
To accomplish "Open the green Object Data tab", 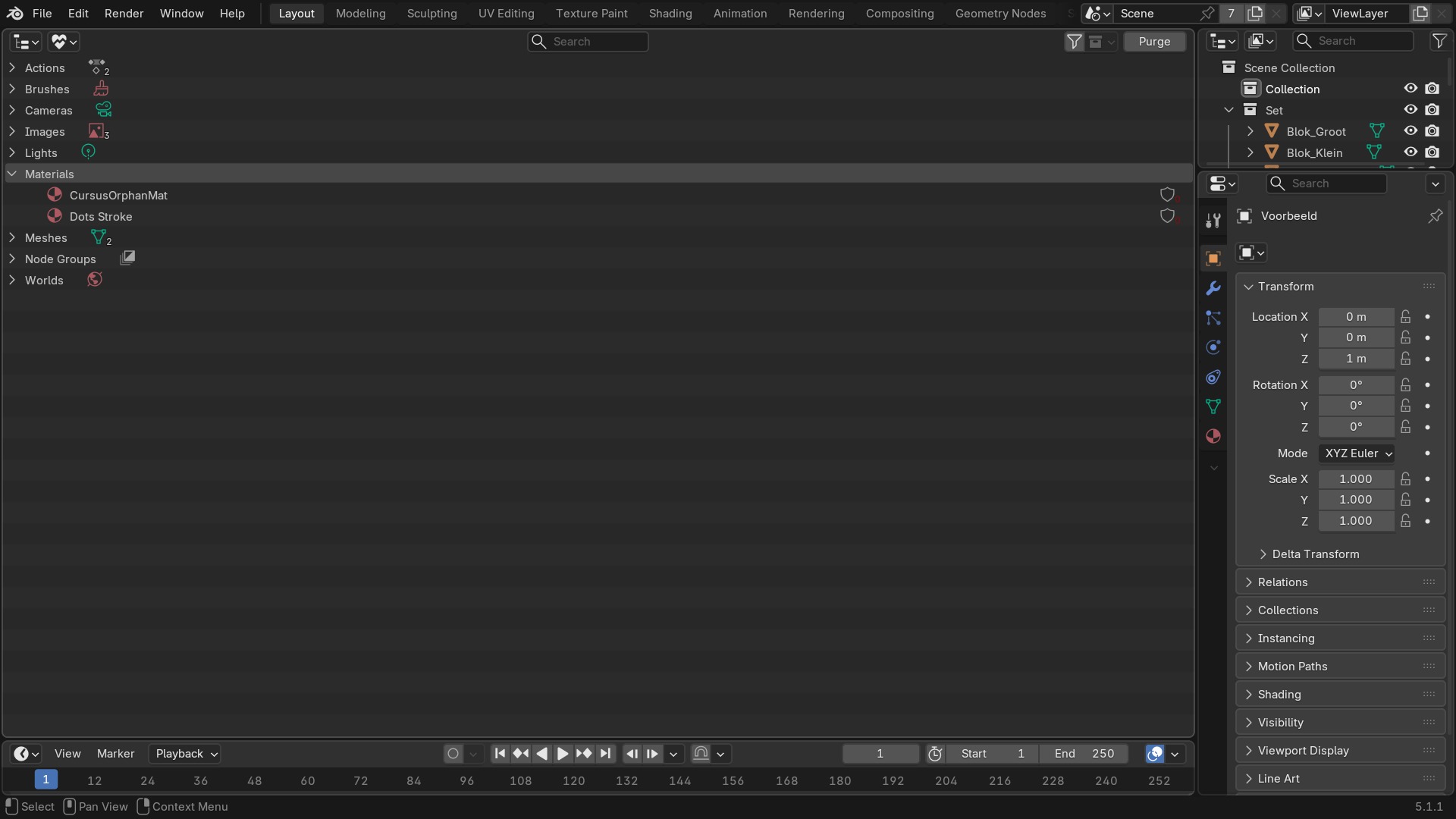I will (1213, 406).
